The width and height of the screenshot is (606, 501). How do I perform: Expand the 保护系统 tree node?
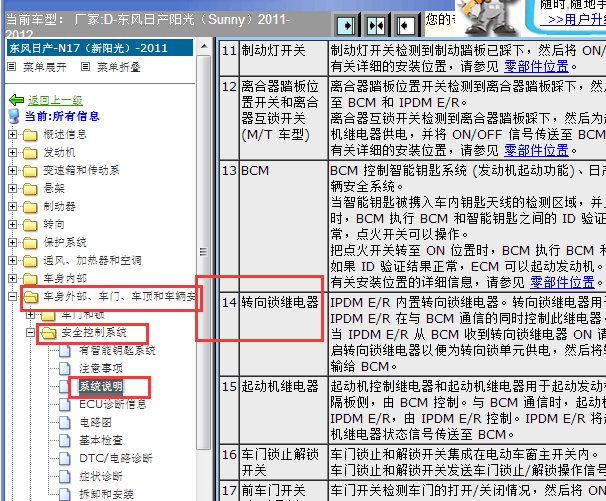point(12,242)
